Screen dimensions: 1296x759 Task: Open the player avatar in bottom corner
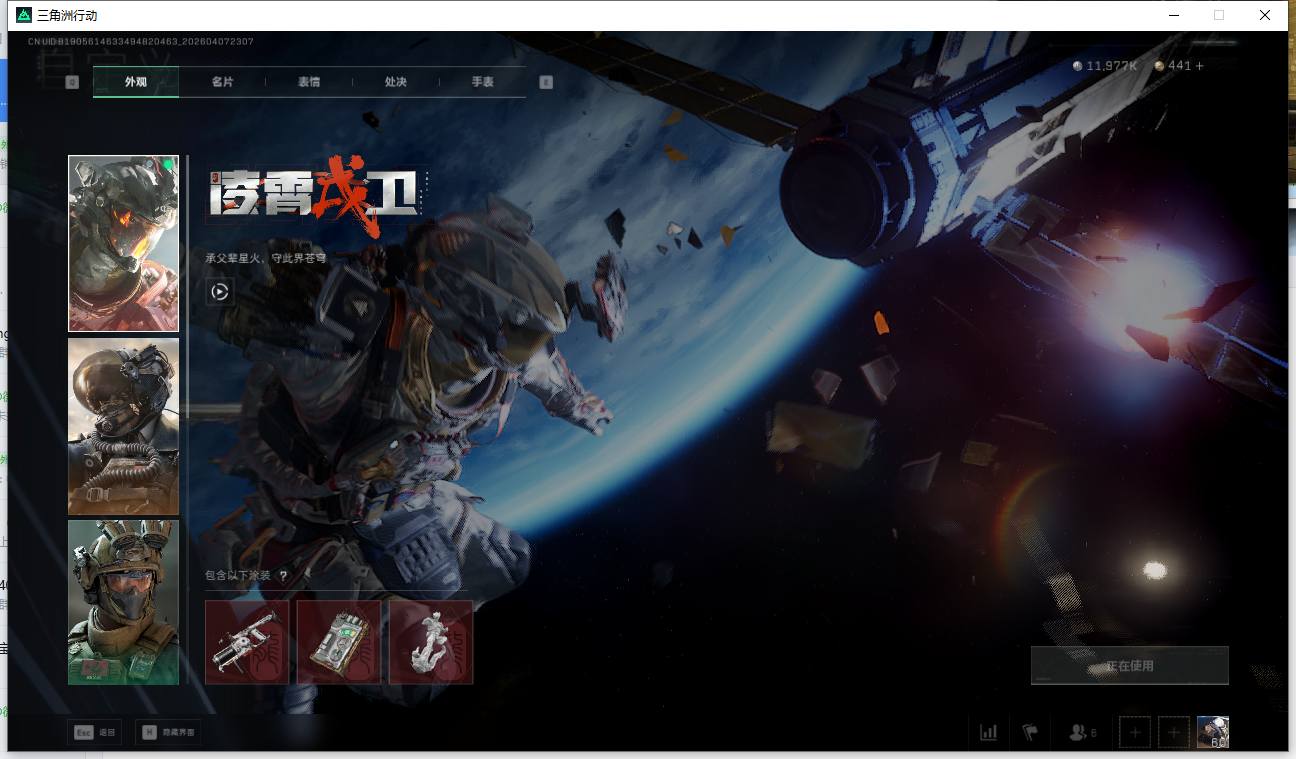click(1213, 733)
